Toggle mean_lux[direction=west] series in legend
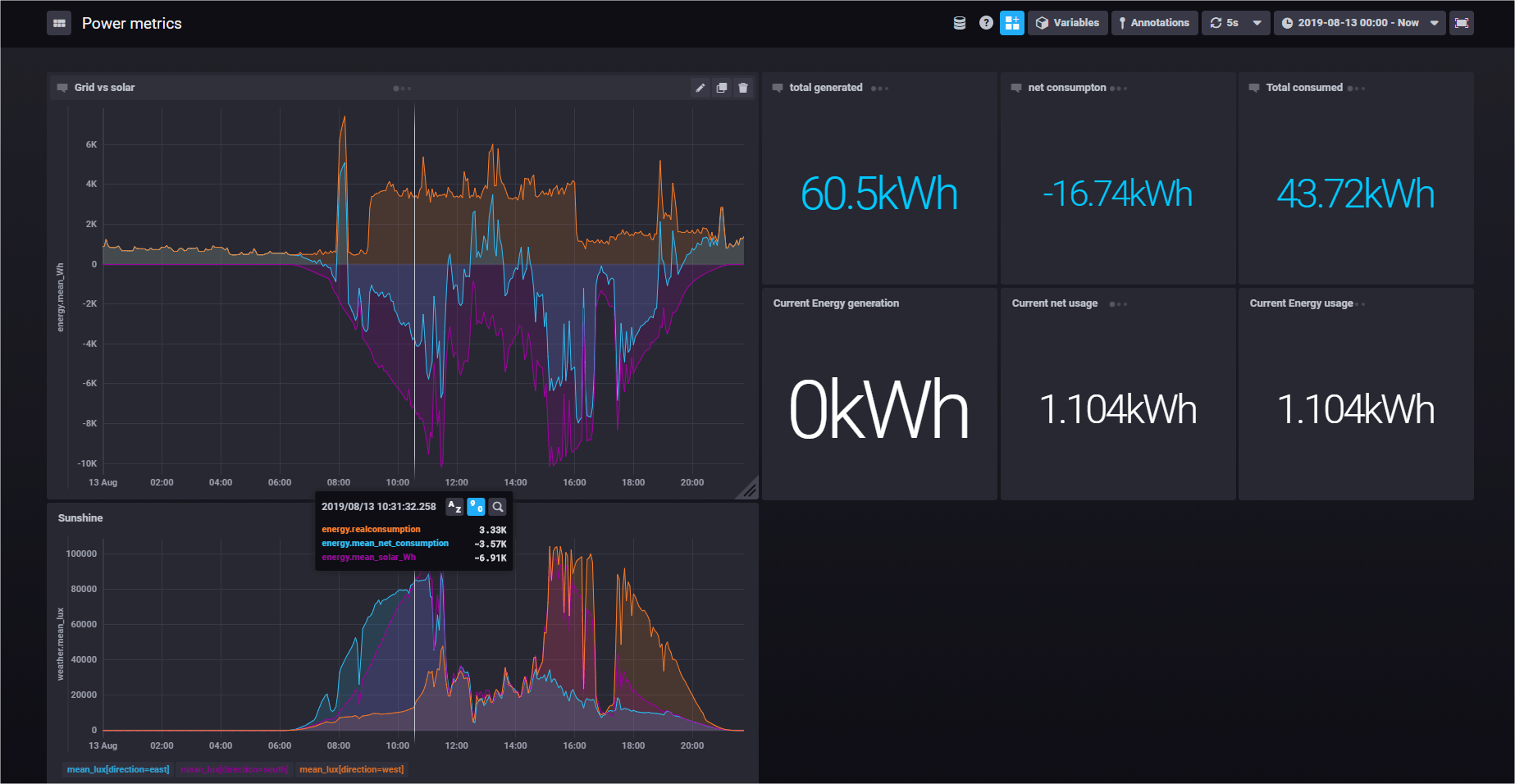Image resolution: width=1515 pixels, height=784 pixels. 352,769
